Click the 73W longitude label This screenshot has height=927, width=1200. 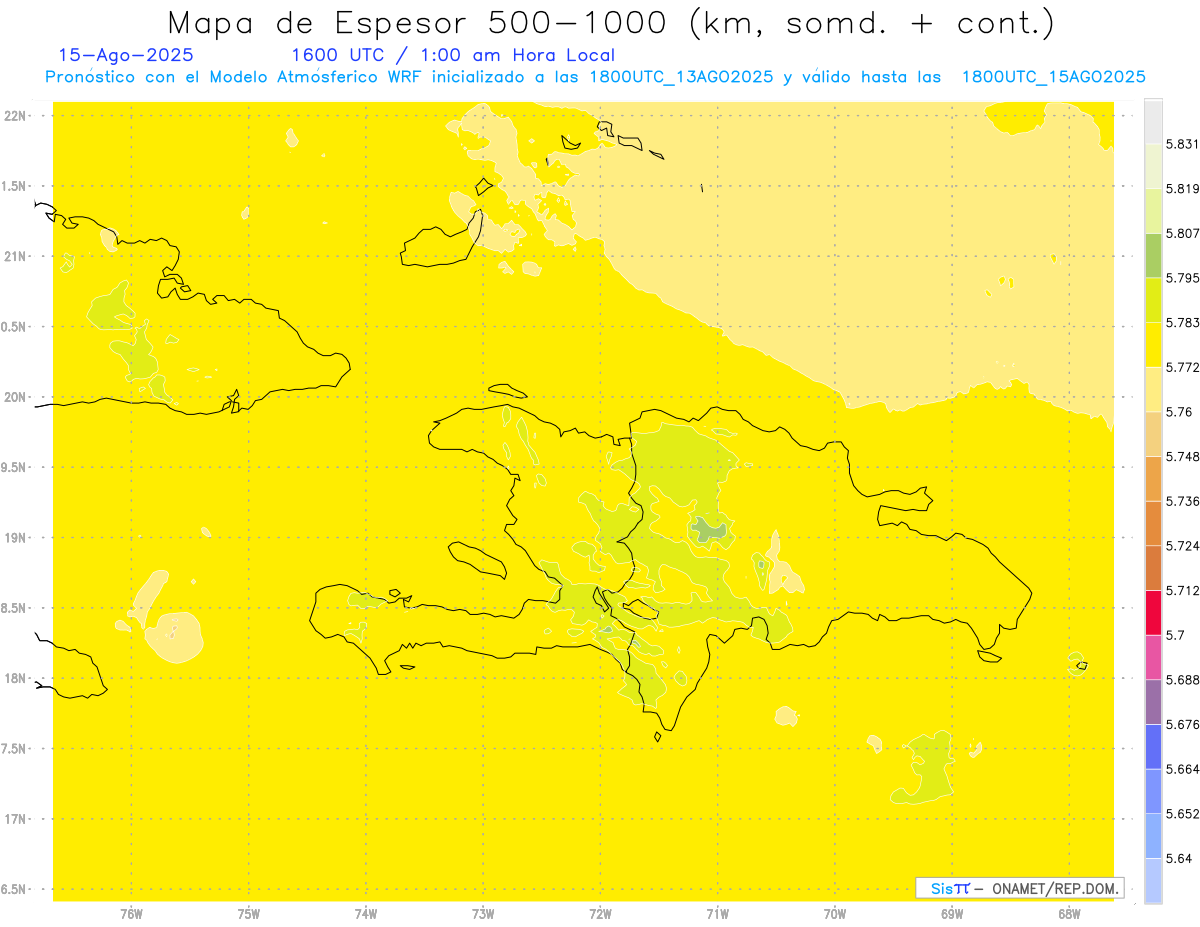click(x=483, y=913)
